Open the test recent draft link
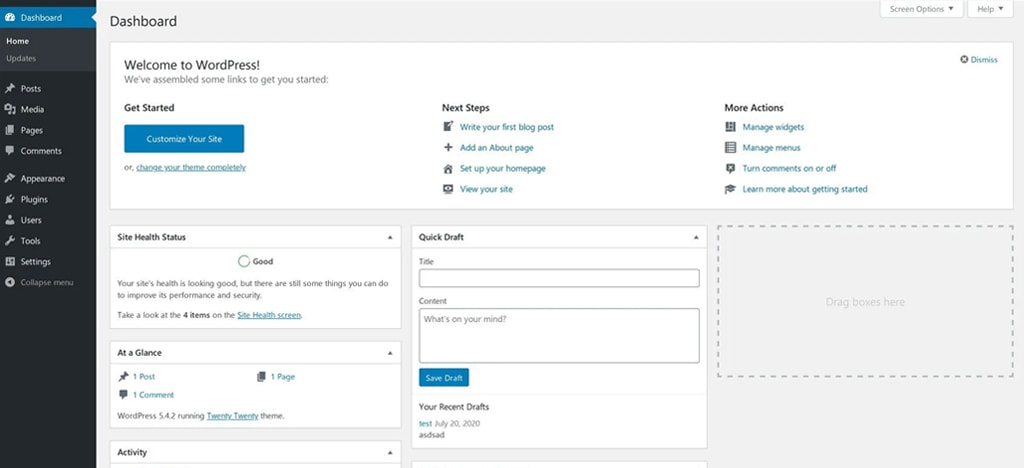The height and width of the screenshot is (468, 1024). click(x=425, y=424)
